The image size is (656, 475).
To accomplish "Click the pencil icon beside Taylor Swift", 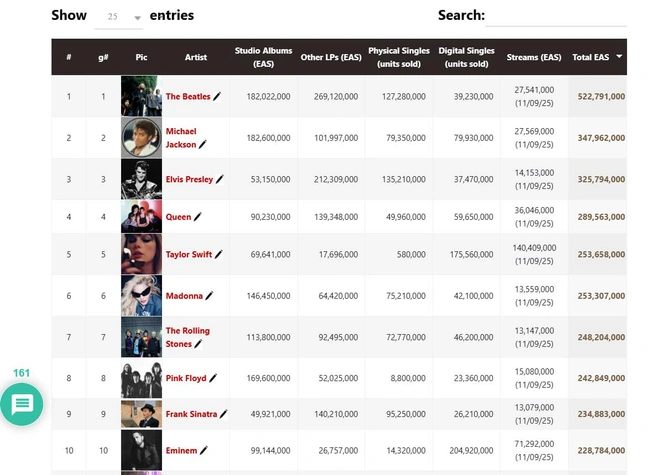I will [218, 255].
